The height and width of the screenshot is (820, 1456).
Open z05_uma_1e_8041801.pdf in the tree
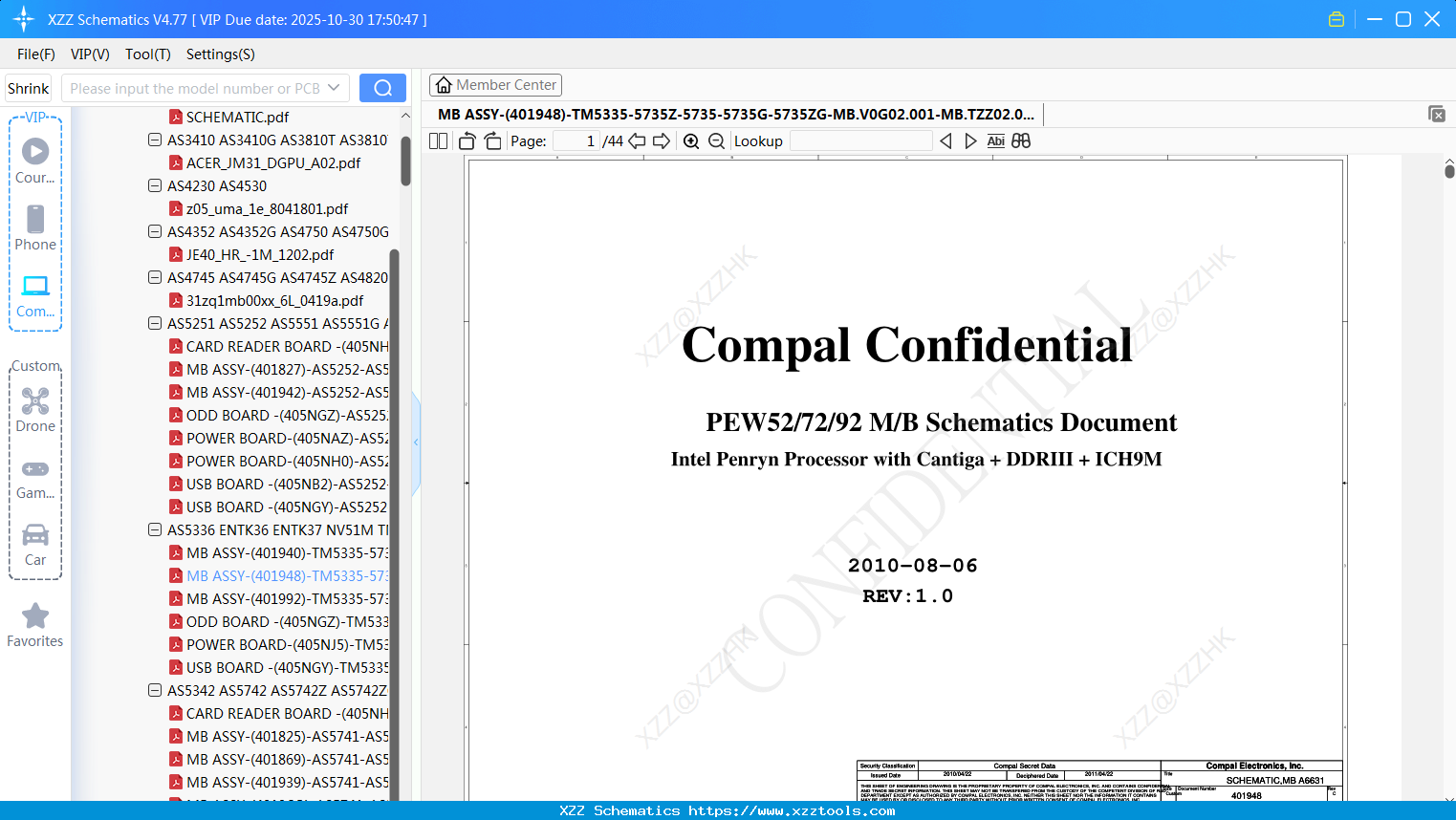point(267,208)
